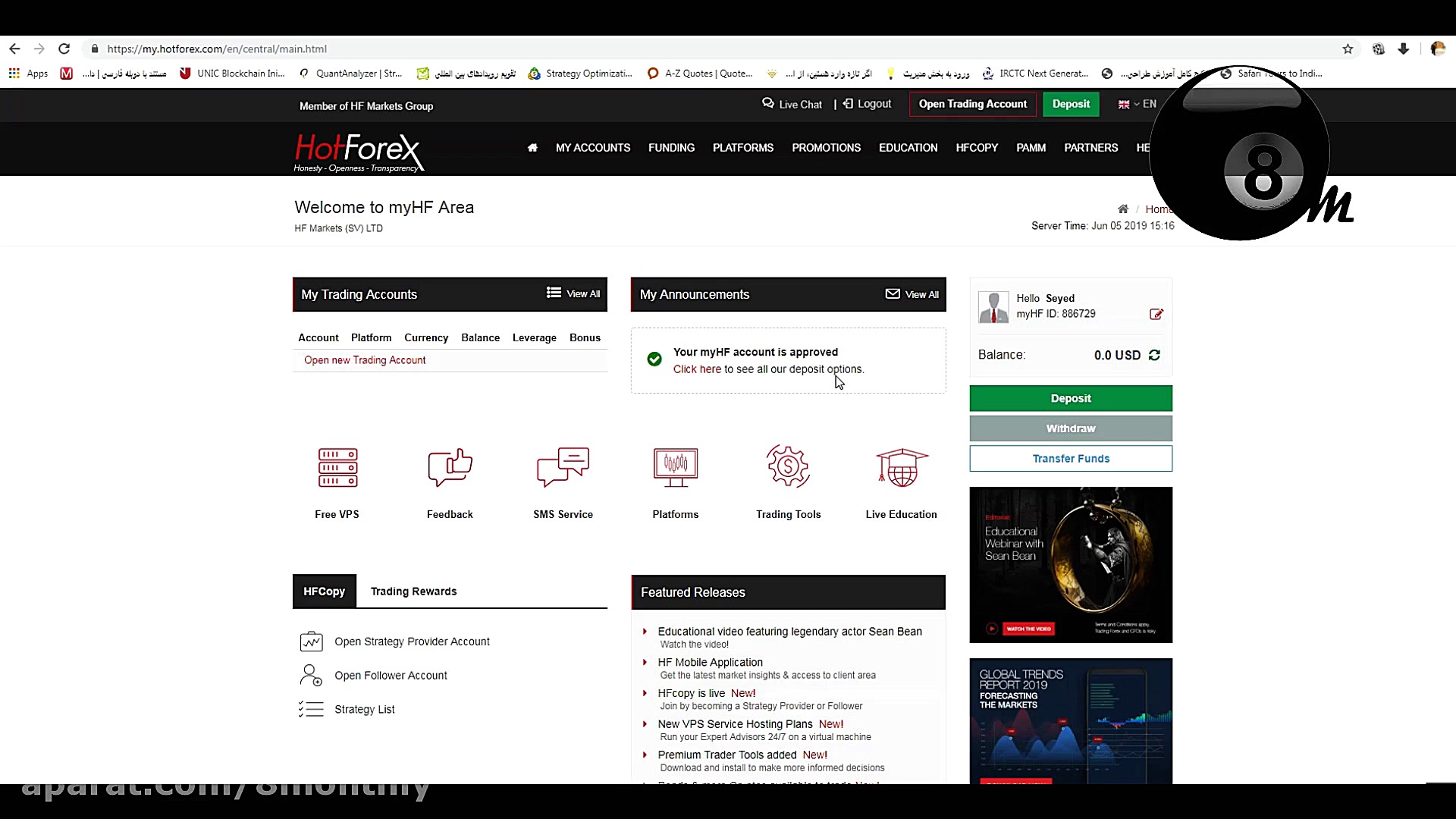Select the HFCopy tab
Screen dimensions: 1456x819
tap(324, 591)
